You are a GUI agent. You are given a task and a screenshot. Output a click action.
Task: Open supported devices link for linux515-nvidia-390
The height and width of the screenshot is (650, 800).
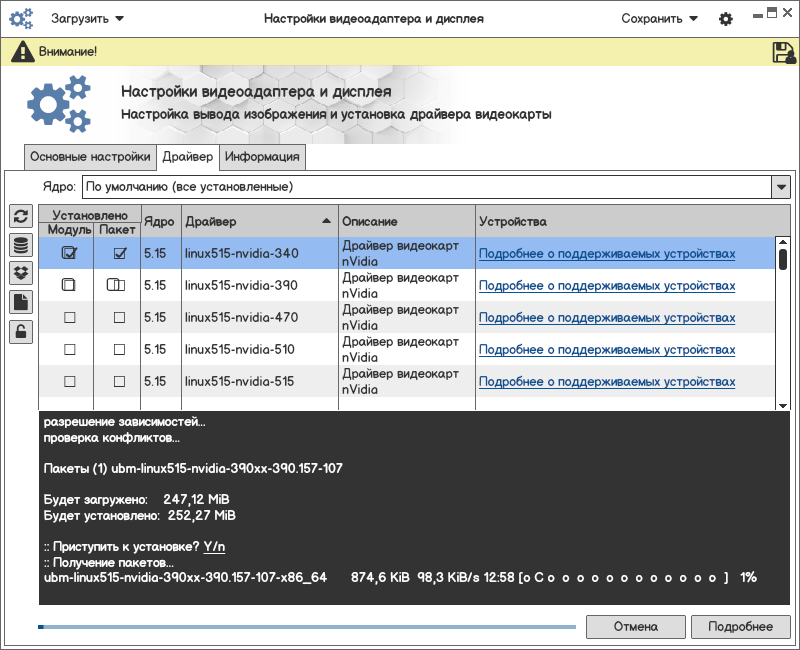pos(606,286)
